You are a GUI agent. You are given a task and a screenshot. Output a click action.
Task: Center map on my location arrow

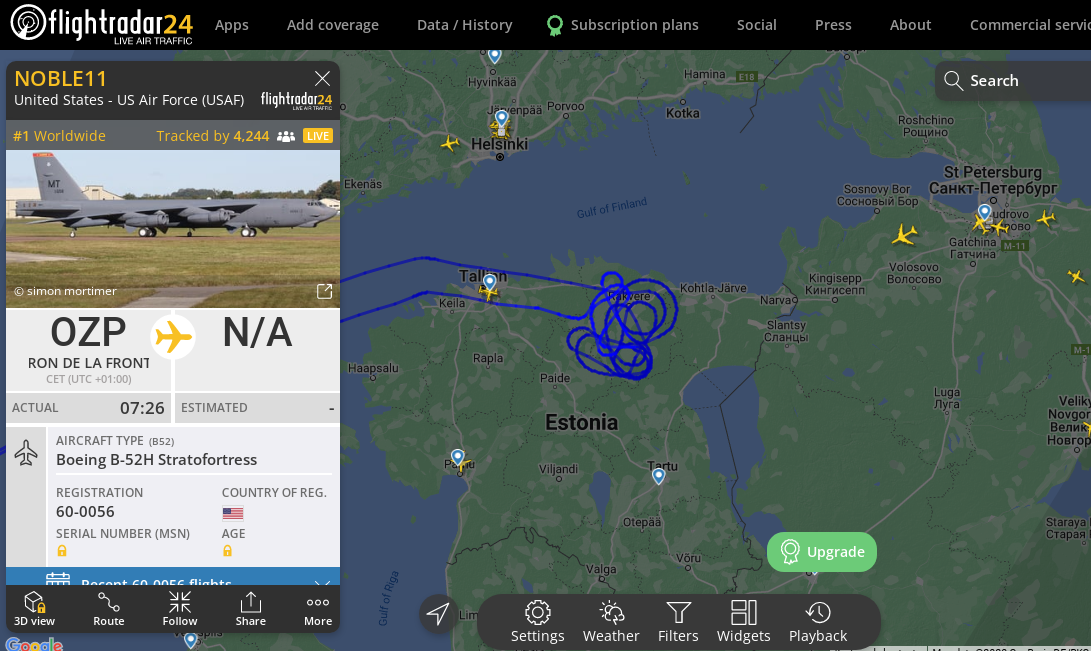(x=438, y=613)
